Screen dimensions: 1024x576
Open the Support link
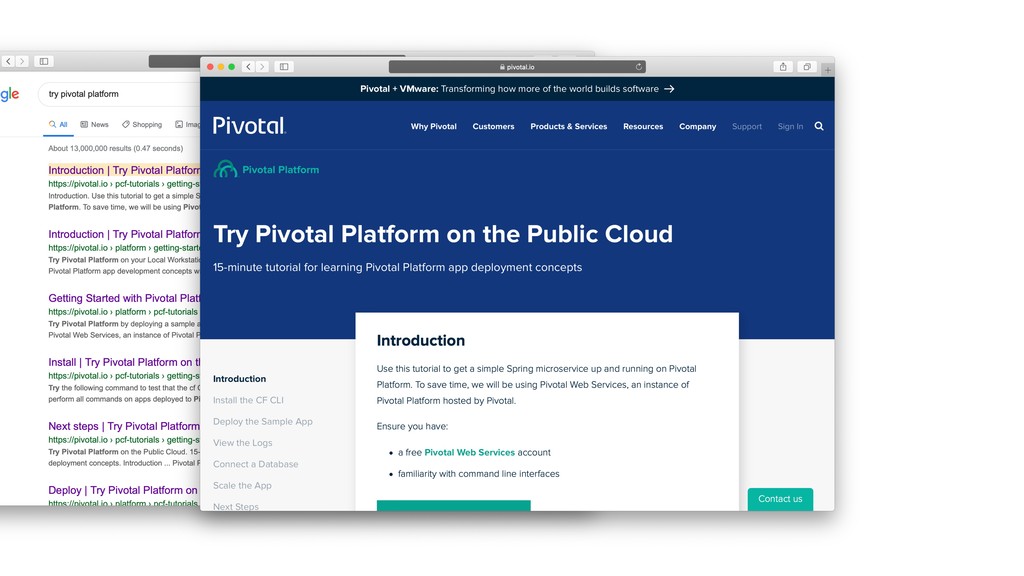pos(746,127)
